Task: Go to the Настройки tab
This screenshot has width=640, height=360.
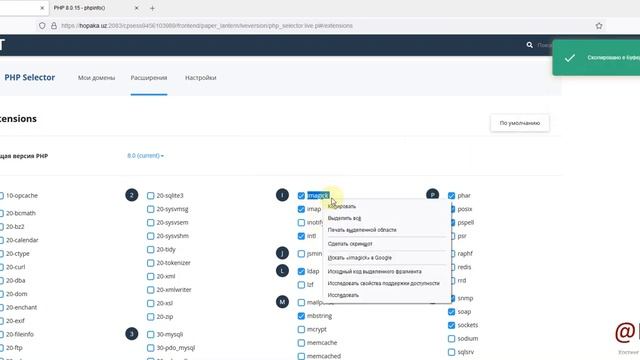Action: pyautogui.click(x=200, y=78)
